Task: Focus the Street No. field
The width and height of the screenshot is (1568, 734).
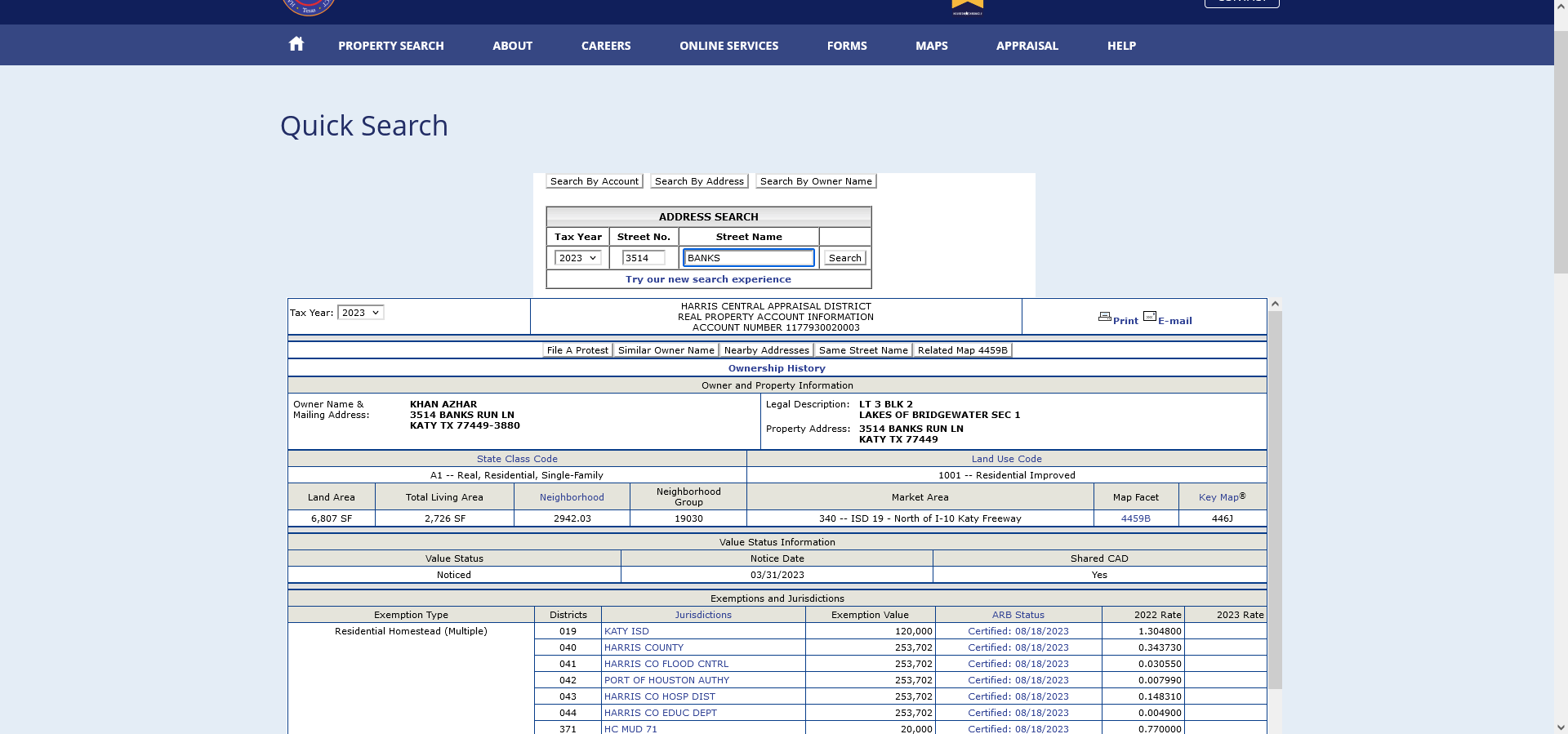Action: 644,258
